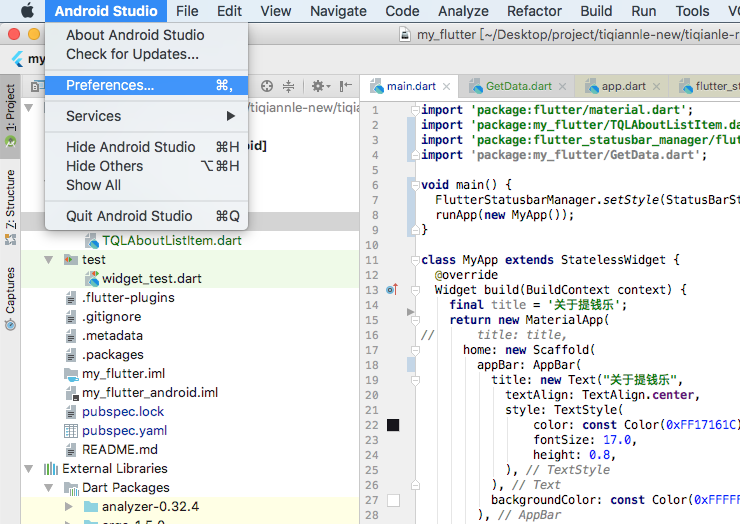740x524 pixels.
Task: Open the View menu
Action: tap(276, 11)
